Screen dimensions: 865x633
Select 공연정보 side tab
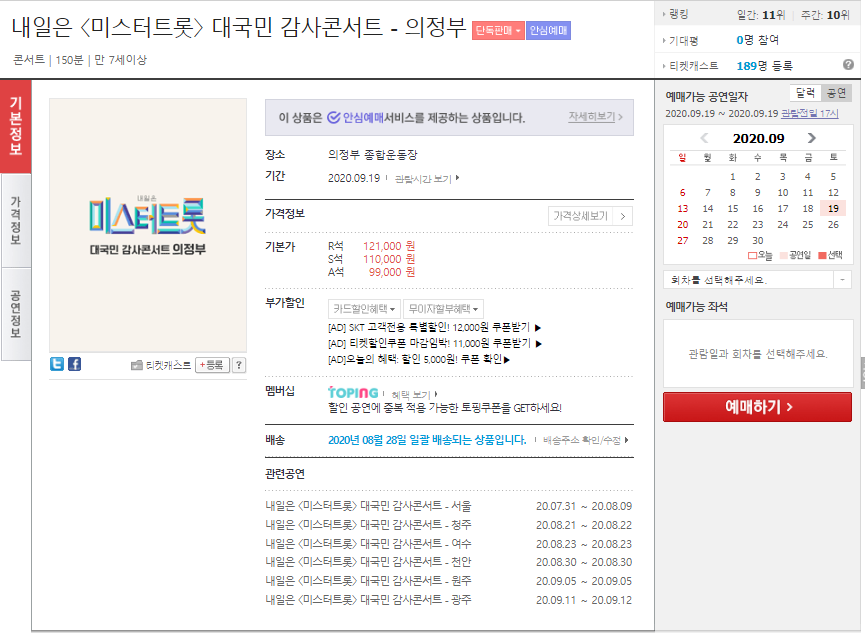(15, 314)
